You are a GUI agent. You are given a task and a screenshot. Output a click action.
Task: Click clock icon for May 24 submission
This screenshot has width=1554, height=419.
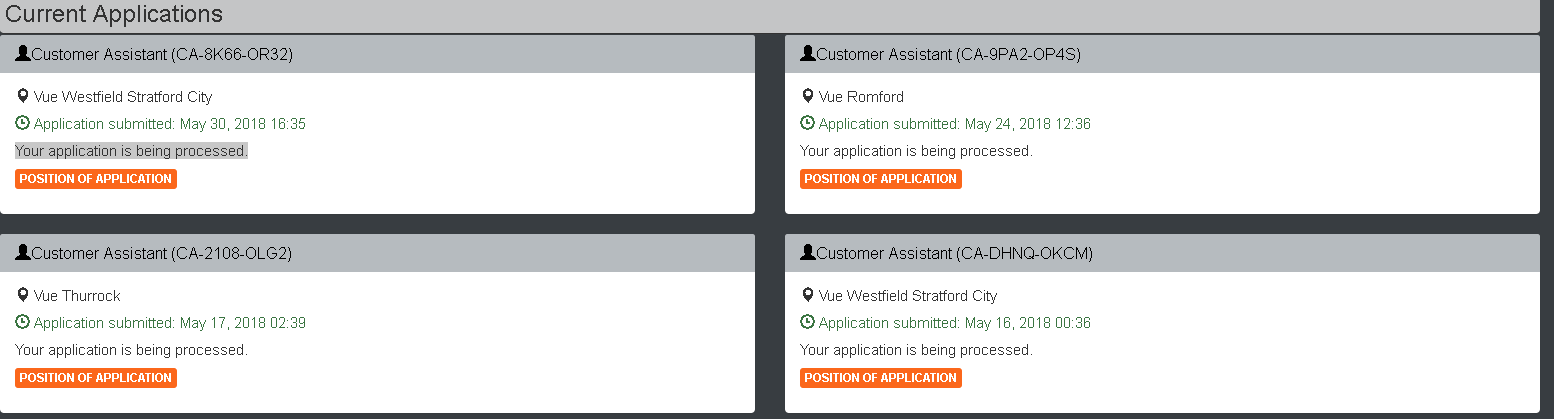(808, 124)
